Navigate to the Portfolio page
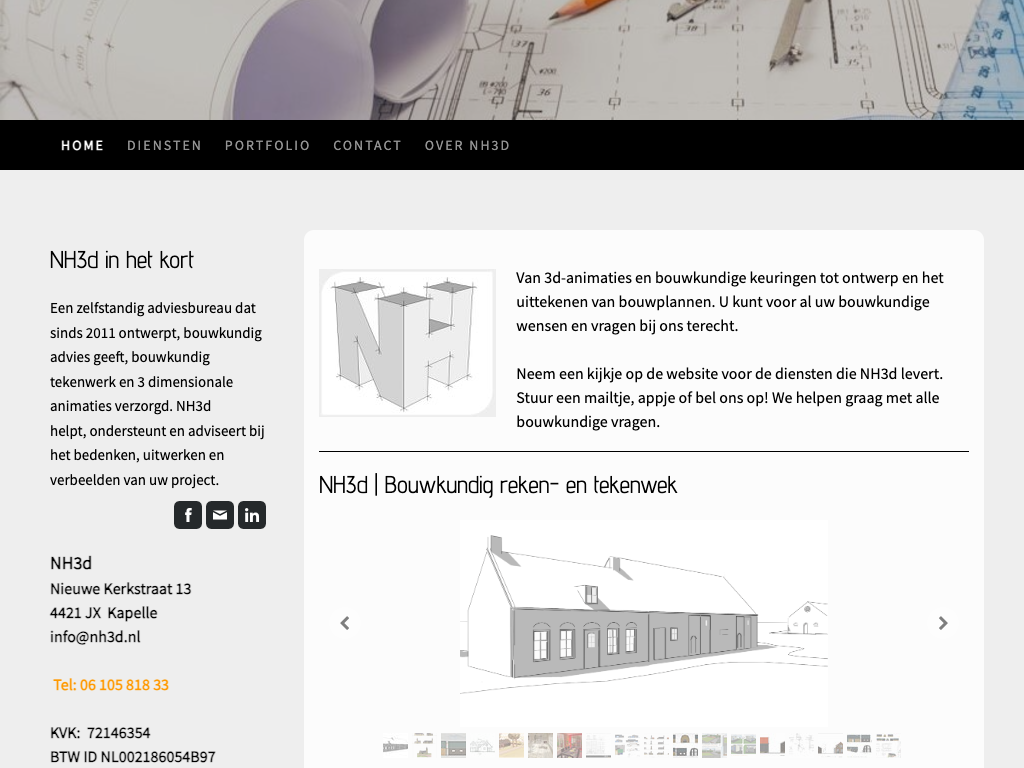This screenshot has height=768, width=1024. 267,145
